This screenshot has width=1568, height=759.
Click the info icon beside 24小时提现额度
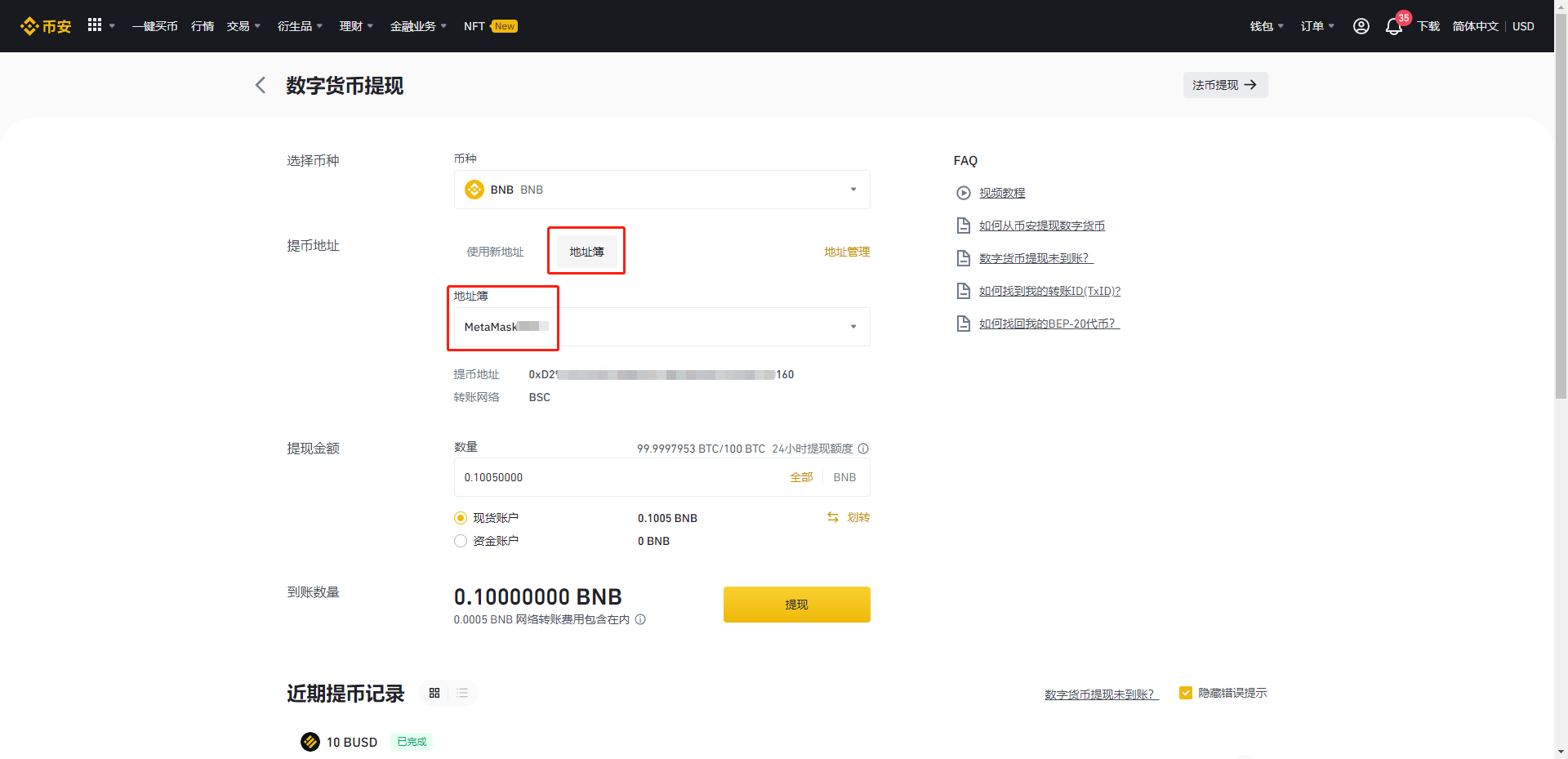(863, 449)
